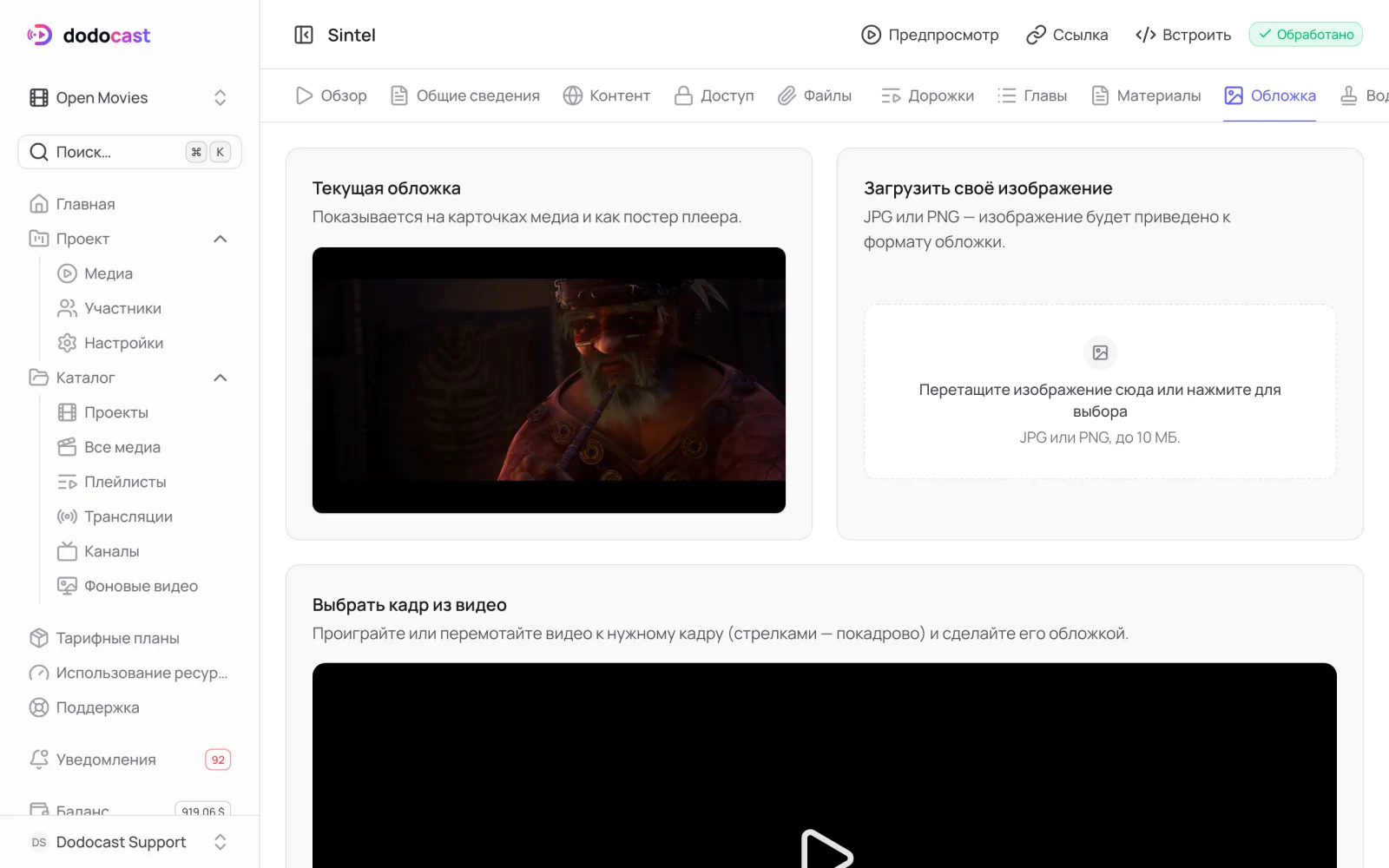Select the Обложка tab
Image resolution: width=1389 pixels, height=868 pixels.
[x=1270, y=95]
